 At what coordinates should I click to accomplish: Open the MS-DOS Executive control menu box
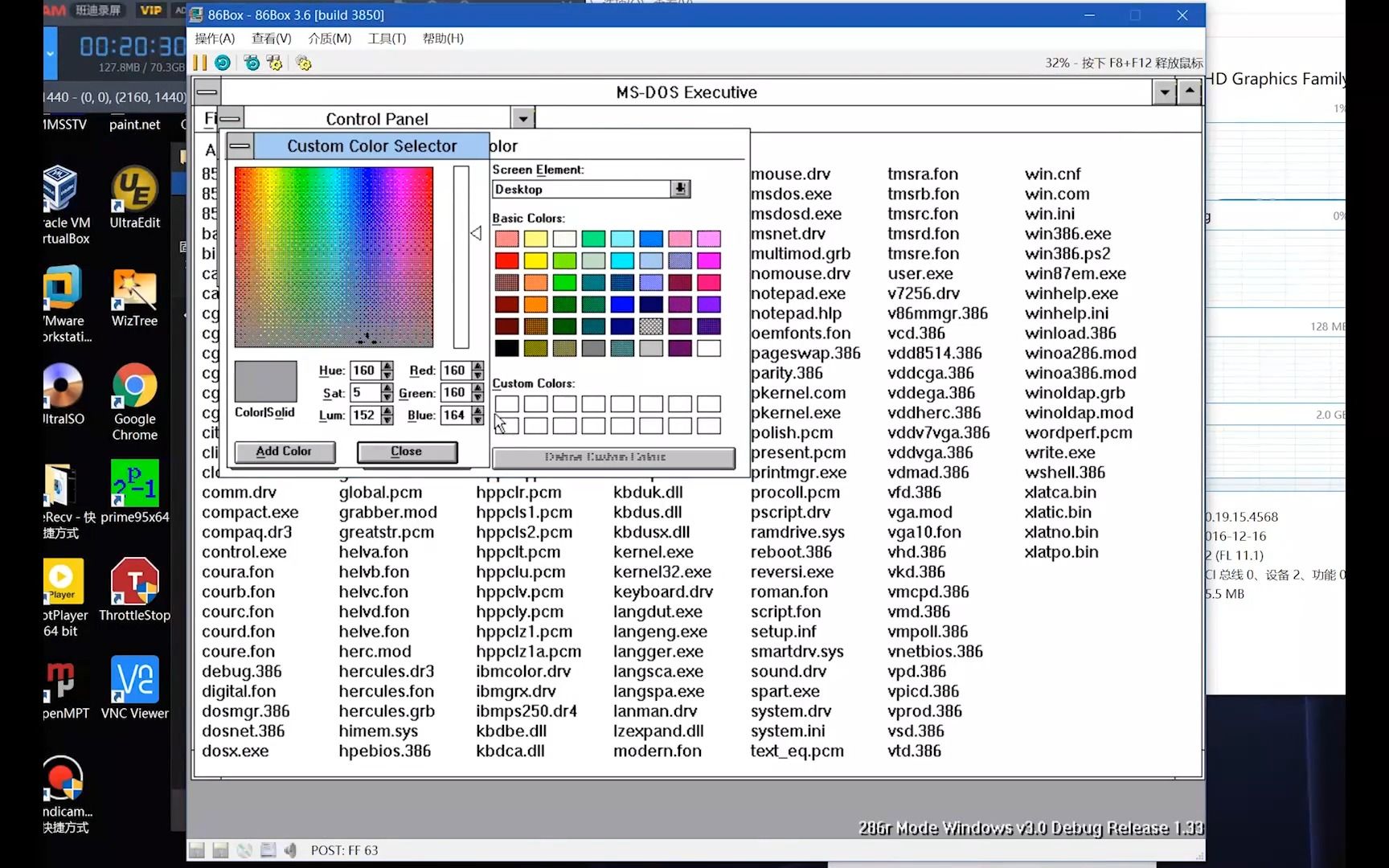[x=207, y=92]
